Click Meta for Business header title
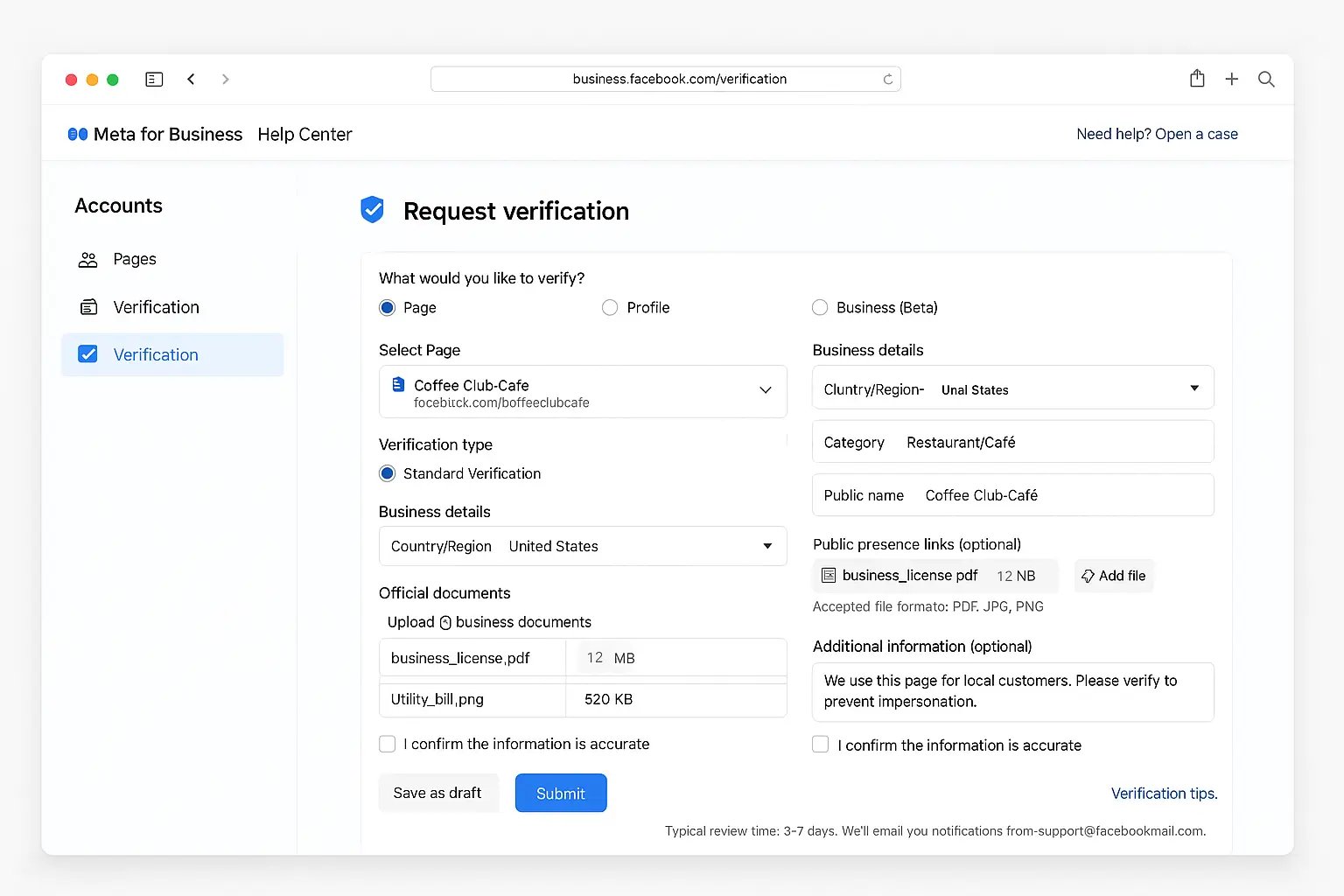The width and height of the screenshot is (1344, 896). pos(168,135)
